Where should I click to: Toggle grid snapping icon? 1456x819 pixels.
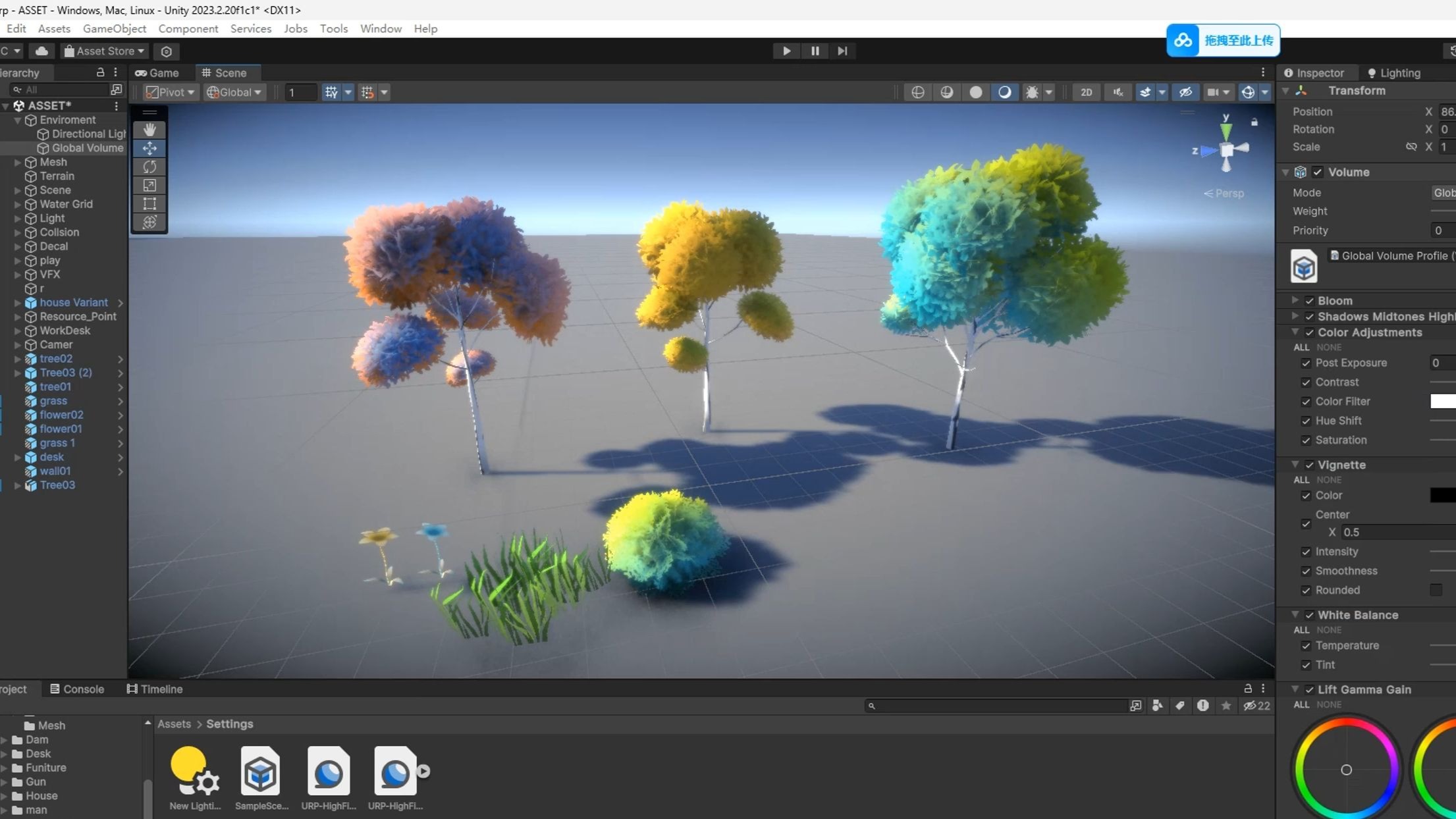click(367, 92)
